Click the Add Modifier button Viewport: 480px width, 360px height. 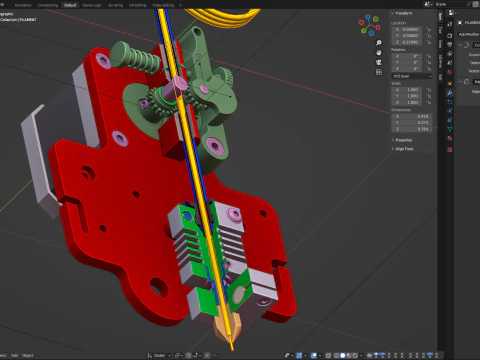pyautogui.click(x=469, y=34)
